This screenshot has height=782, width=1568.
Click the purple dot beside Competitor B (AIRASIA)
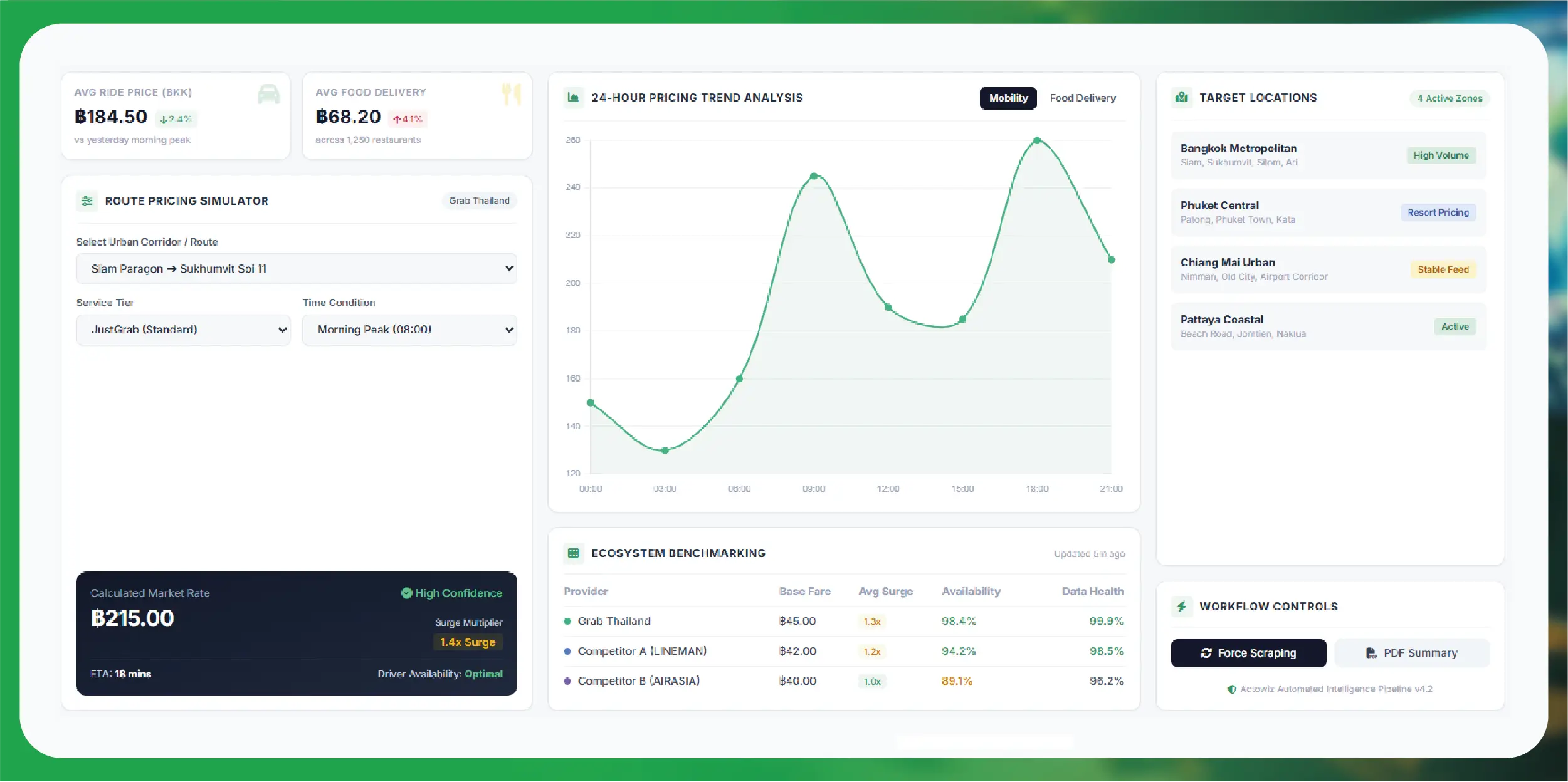[567, 681]
